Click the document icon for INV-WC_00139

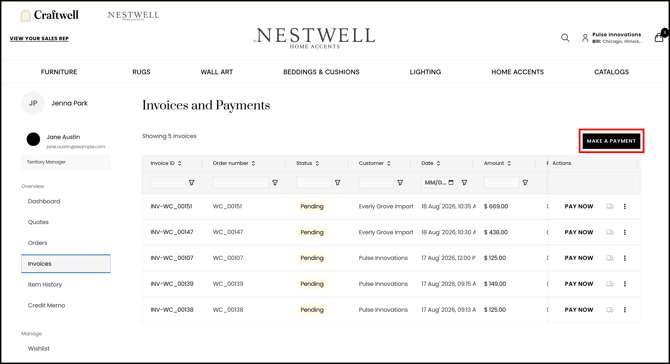coord(610,284)
